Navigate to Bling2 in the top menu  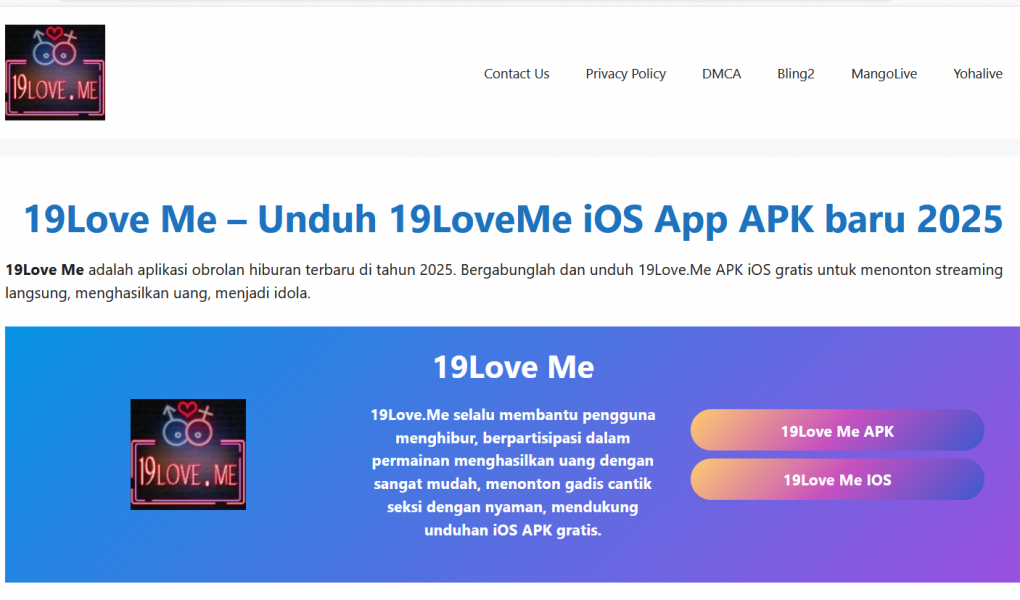tap(796, 74)
